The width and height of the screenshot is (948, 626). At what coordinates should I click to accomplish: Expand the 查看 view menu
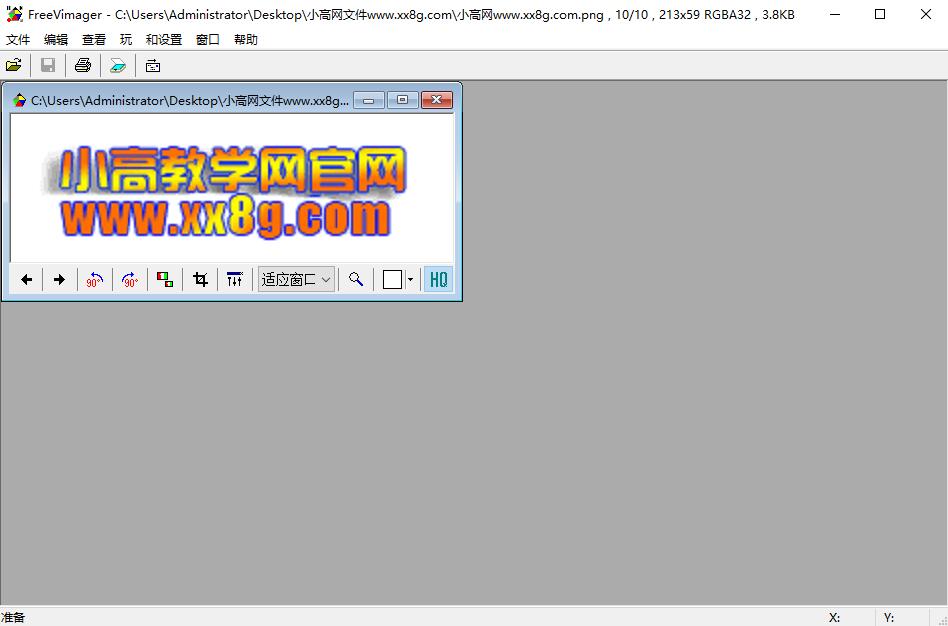pyautogui.click(x=93, y=39)
